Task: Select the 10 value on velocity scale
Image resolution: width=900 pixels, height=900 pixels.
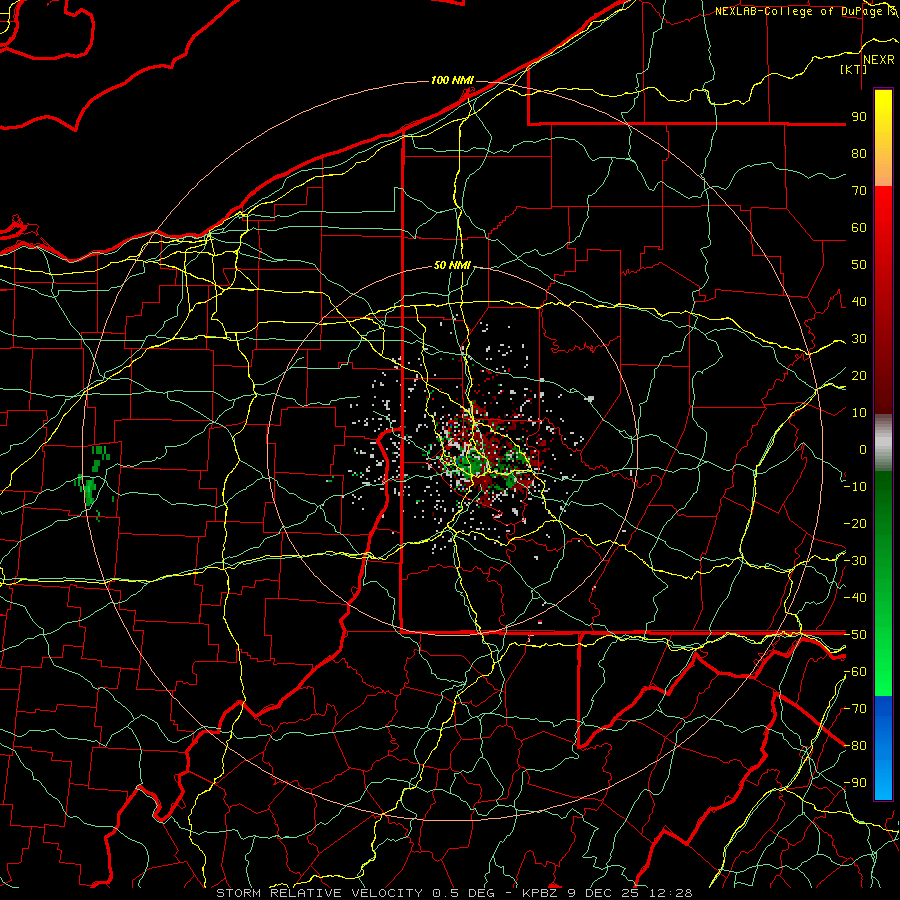Action: click(859, 413)
